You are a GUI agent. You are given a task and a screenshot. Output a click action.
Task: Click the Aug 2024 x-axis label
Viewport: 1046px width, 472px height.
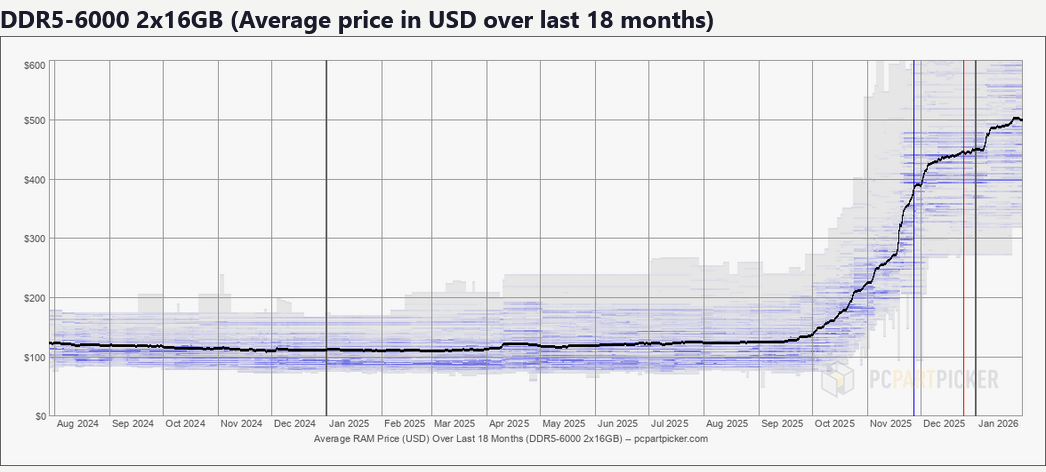pos(77,425)
